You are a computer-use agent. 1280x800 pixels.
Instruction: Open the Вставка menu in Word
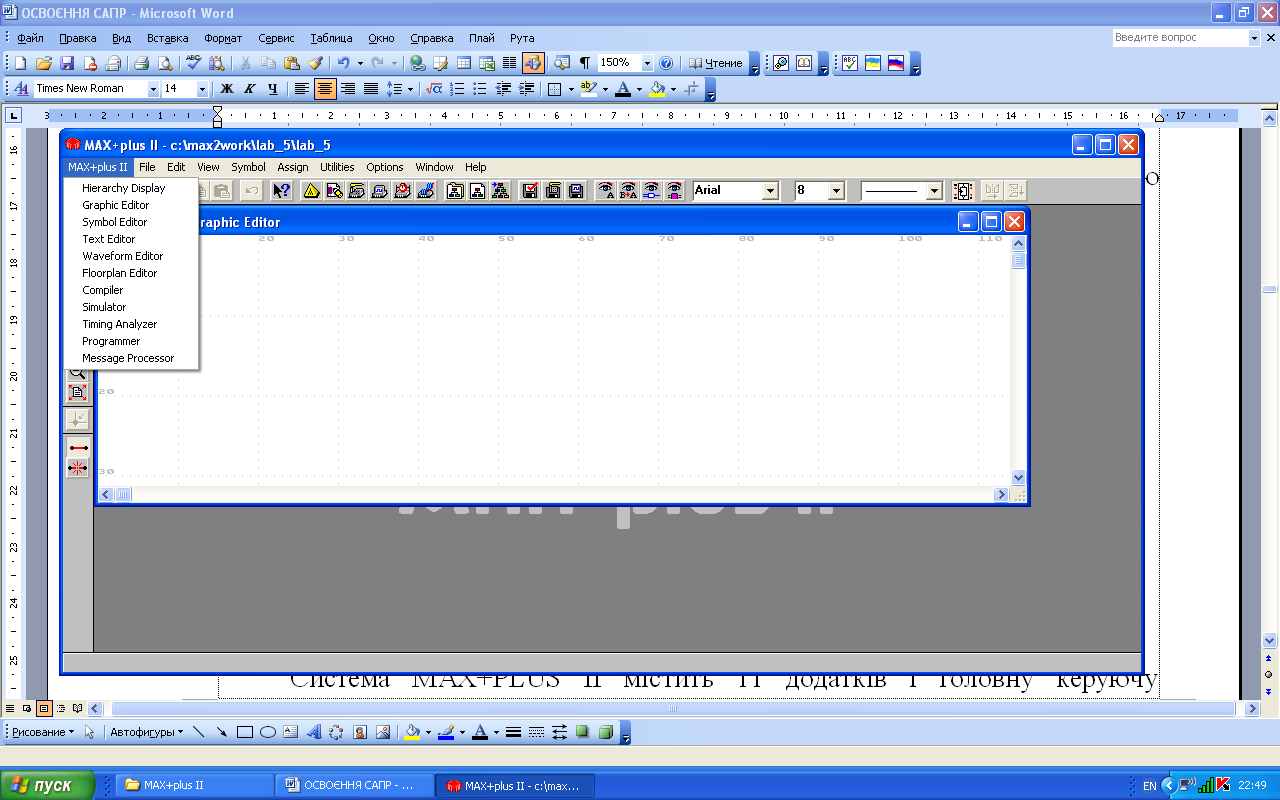(x=167, y=38)
